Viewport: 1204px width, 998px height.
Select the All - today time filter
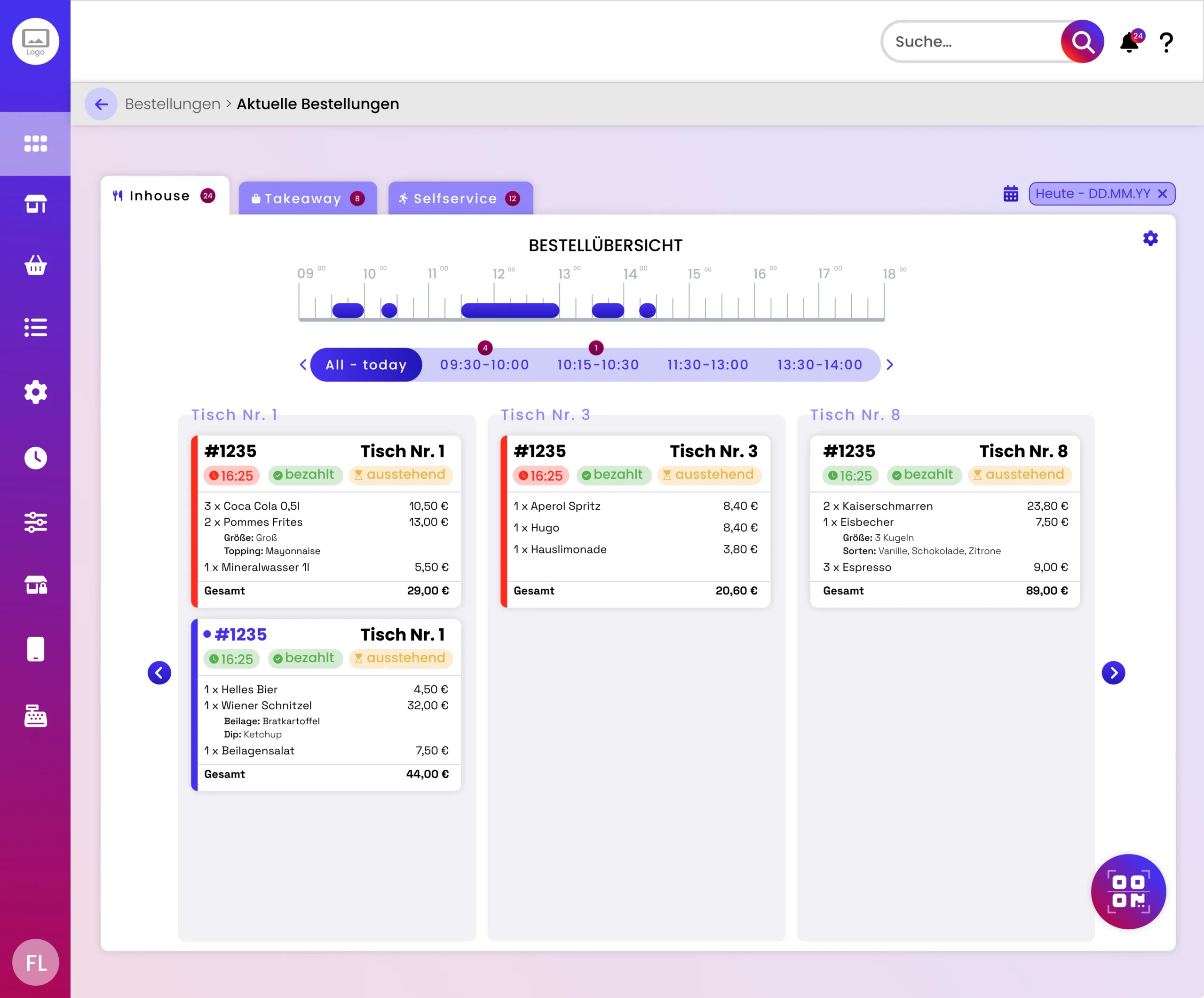[366, 364]
